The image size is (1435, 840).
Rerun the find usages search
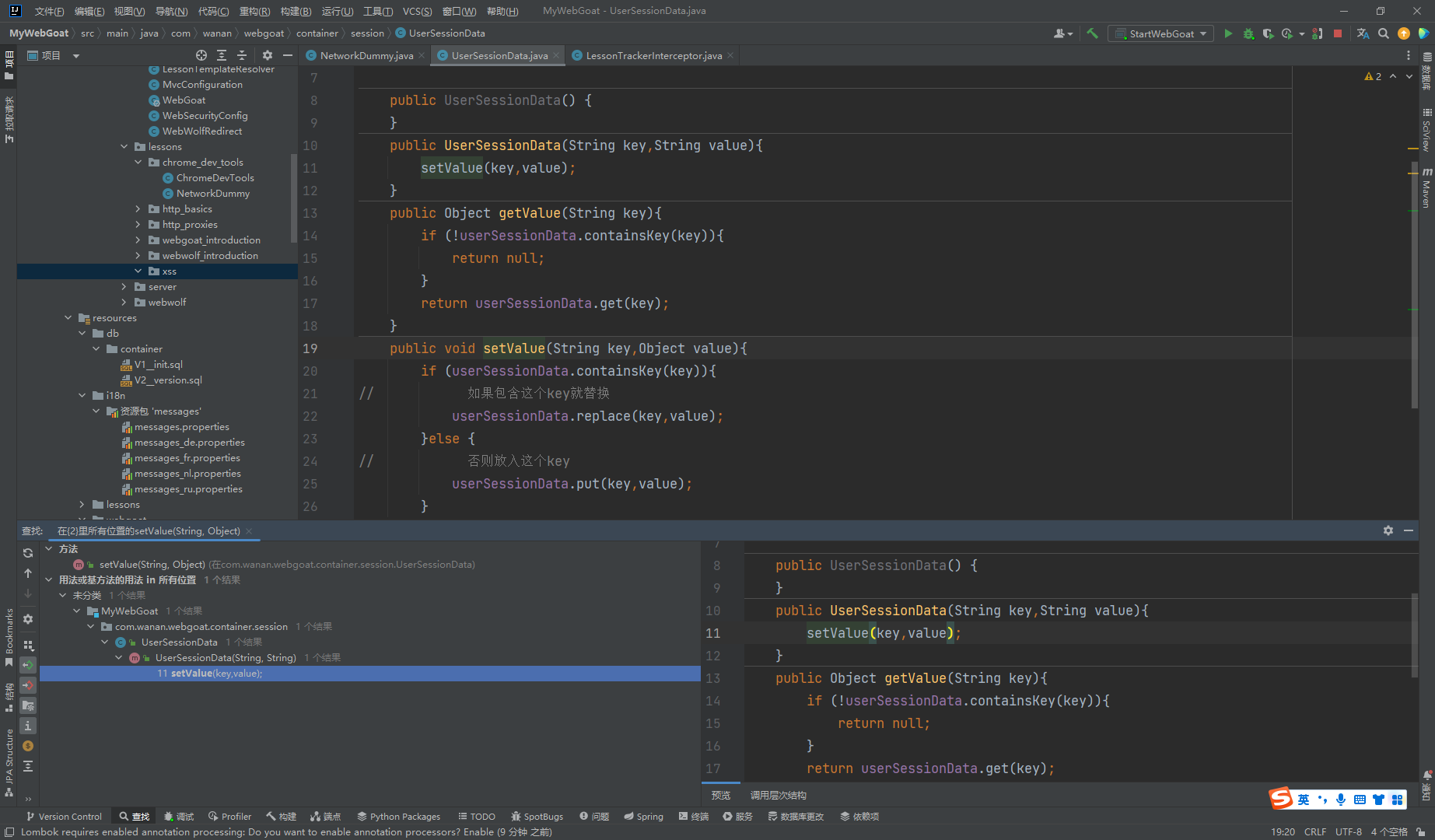(28, 553)
